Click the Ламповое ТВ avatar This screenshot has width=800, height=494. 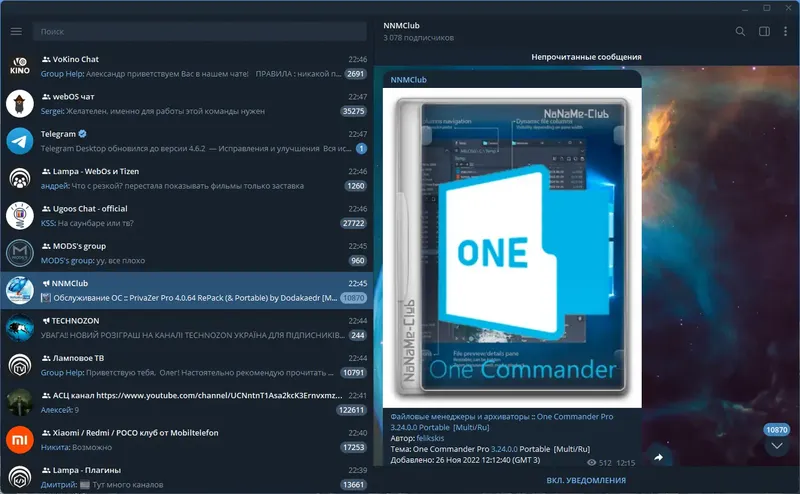coord(20,365)
